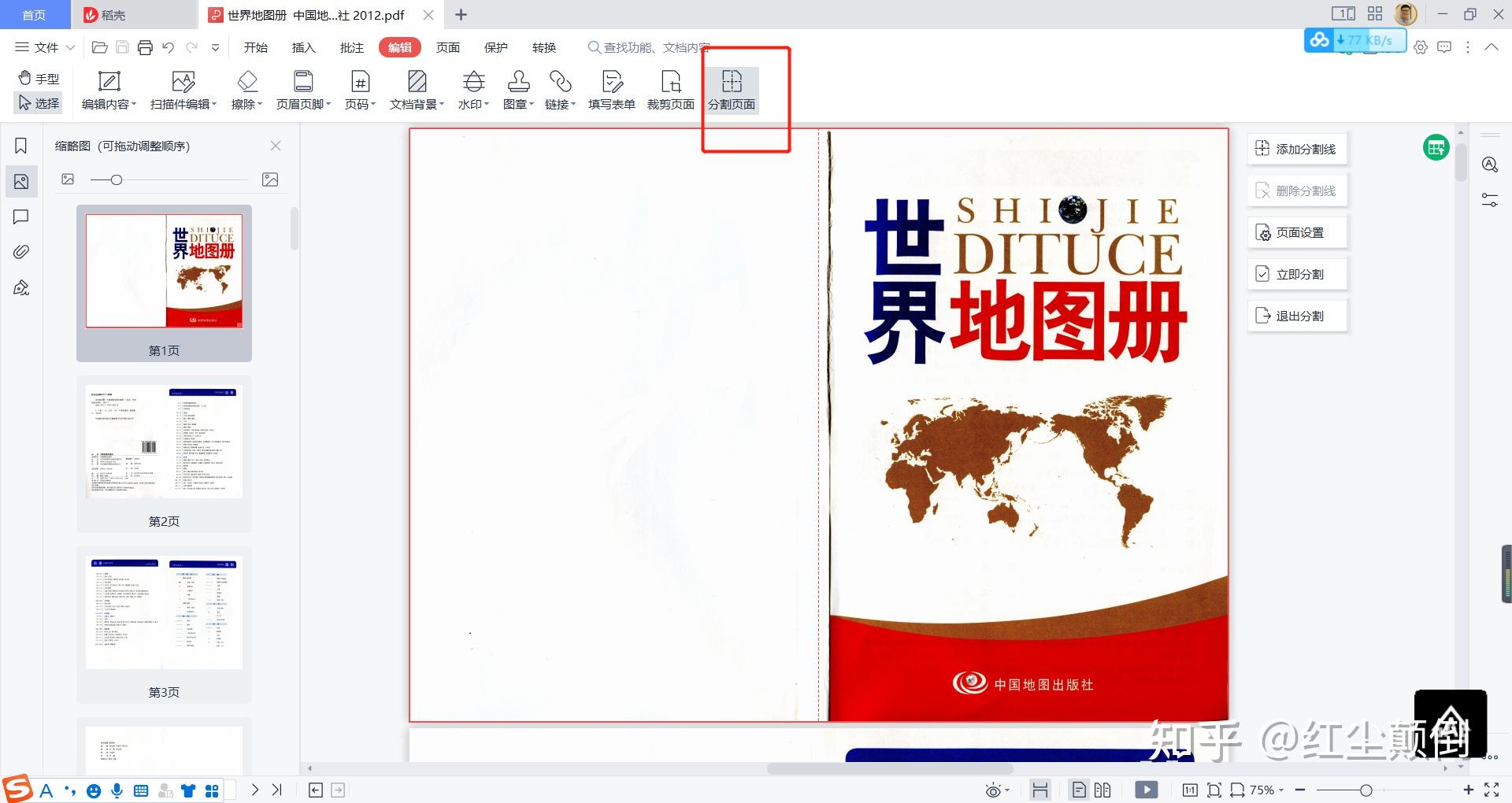The image size is (1512, 803).
Task: Open a new tab with the plus button
Action: coord(461,15)
